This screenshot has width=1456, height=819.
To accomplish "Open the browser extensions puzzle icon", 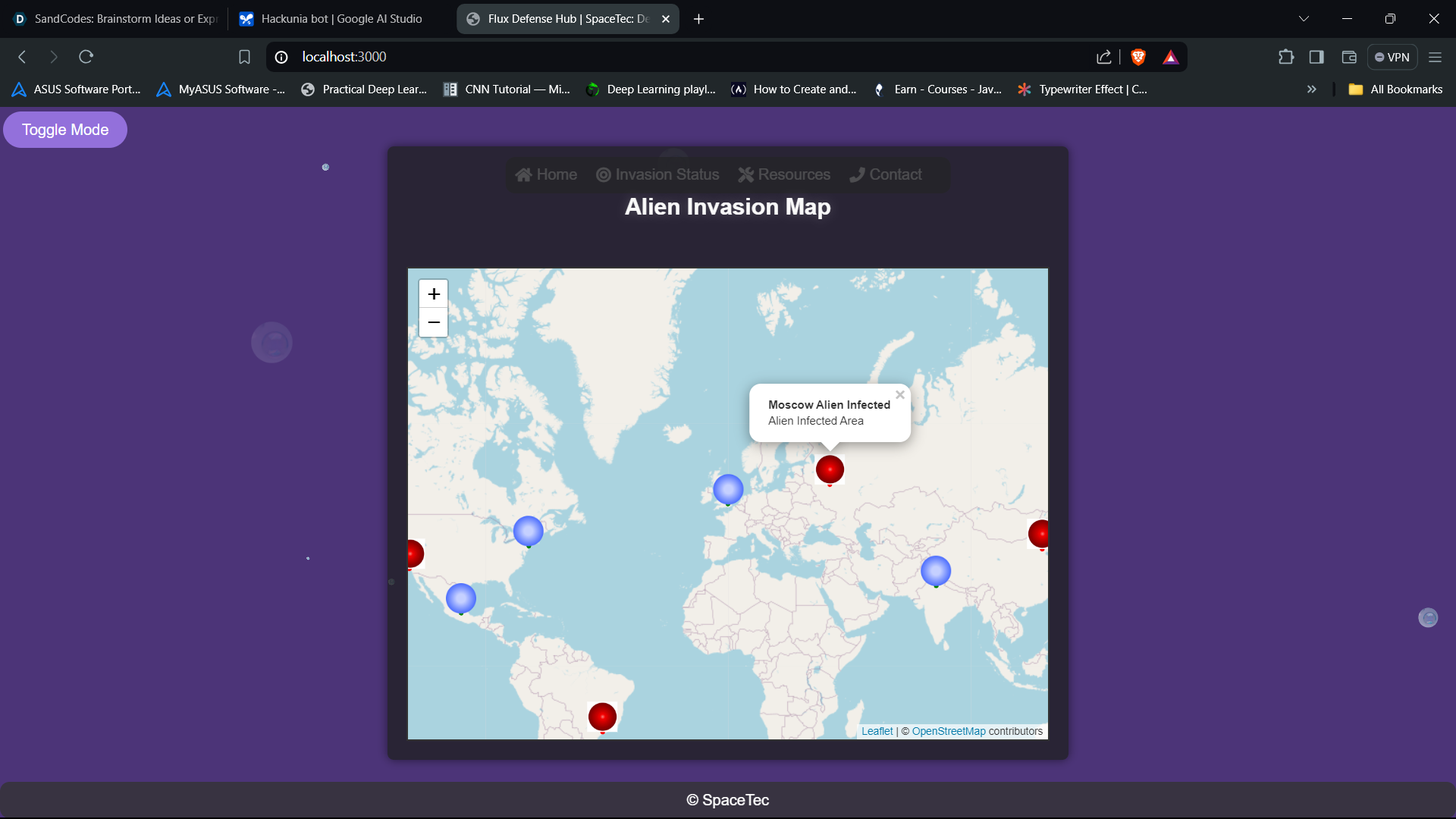I will [1285, 57].
